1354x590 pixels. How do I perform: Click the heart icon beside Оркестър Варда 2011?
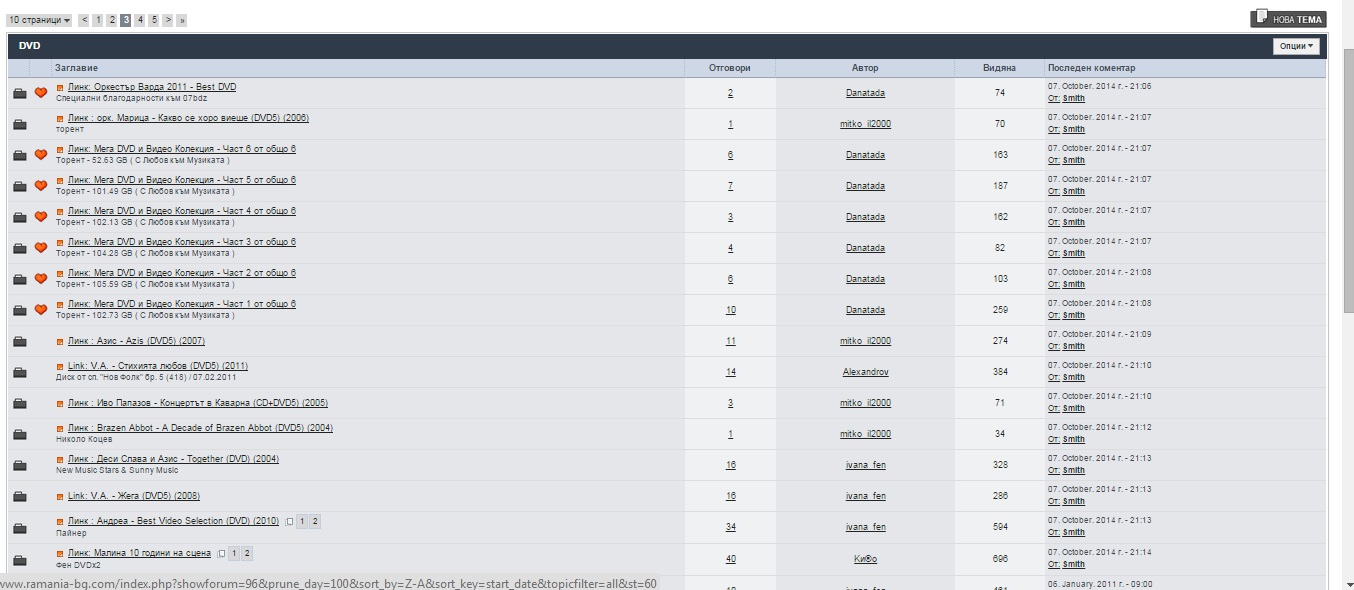pos(41,93)
